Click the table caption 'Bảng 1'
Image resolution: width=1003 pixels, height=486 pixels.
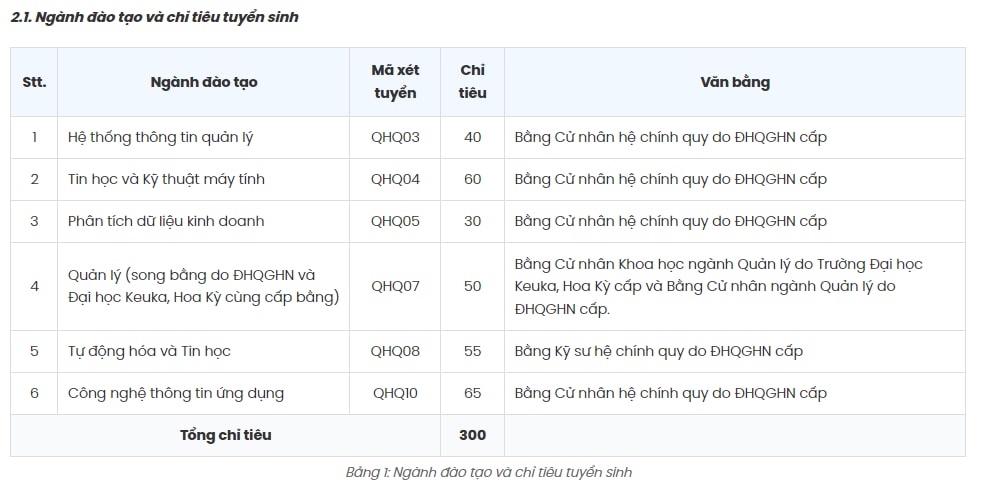[x=488, y=473]
